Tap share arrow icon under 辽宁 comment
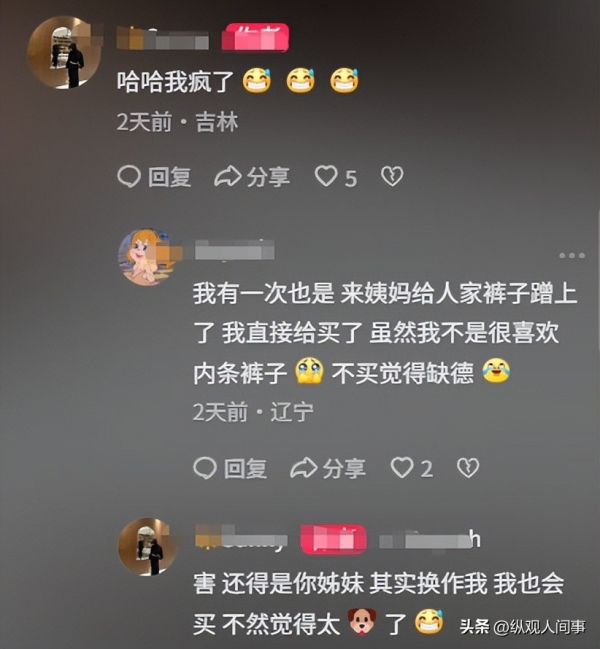Screen dimensions: 600x649 coord(303,468)
